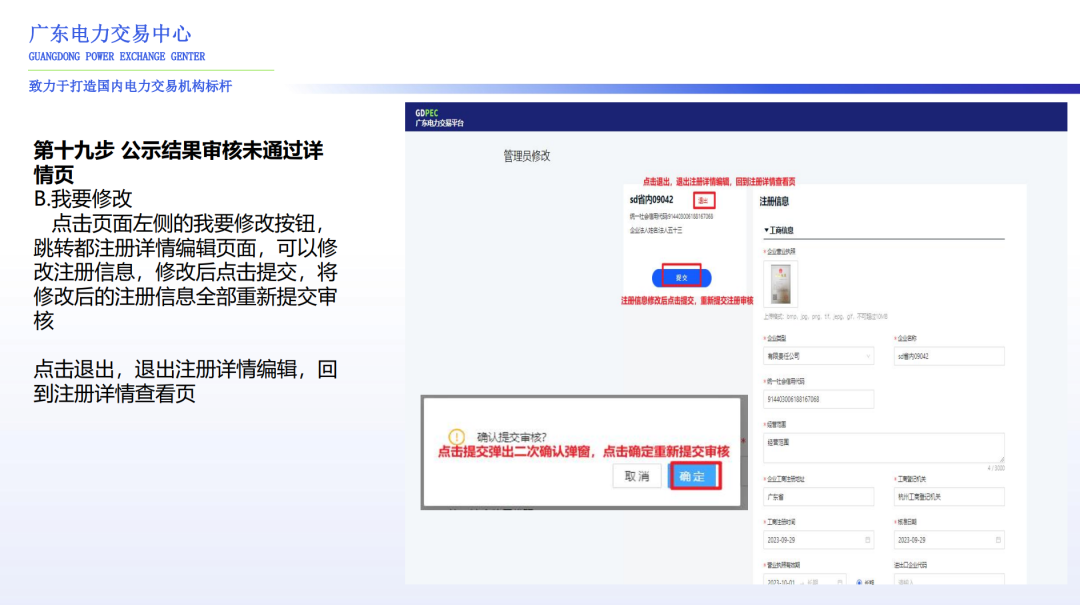Click the 企业名称 input showing sd省内09042
Image resolution: width=1080 pixels, height=605 pixels.
[948, 355]
